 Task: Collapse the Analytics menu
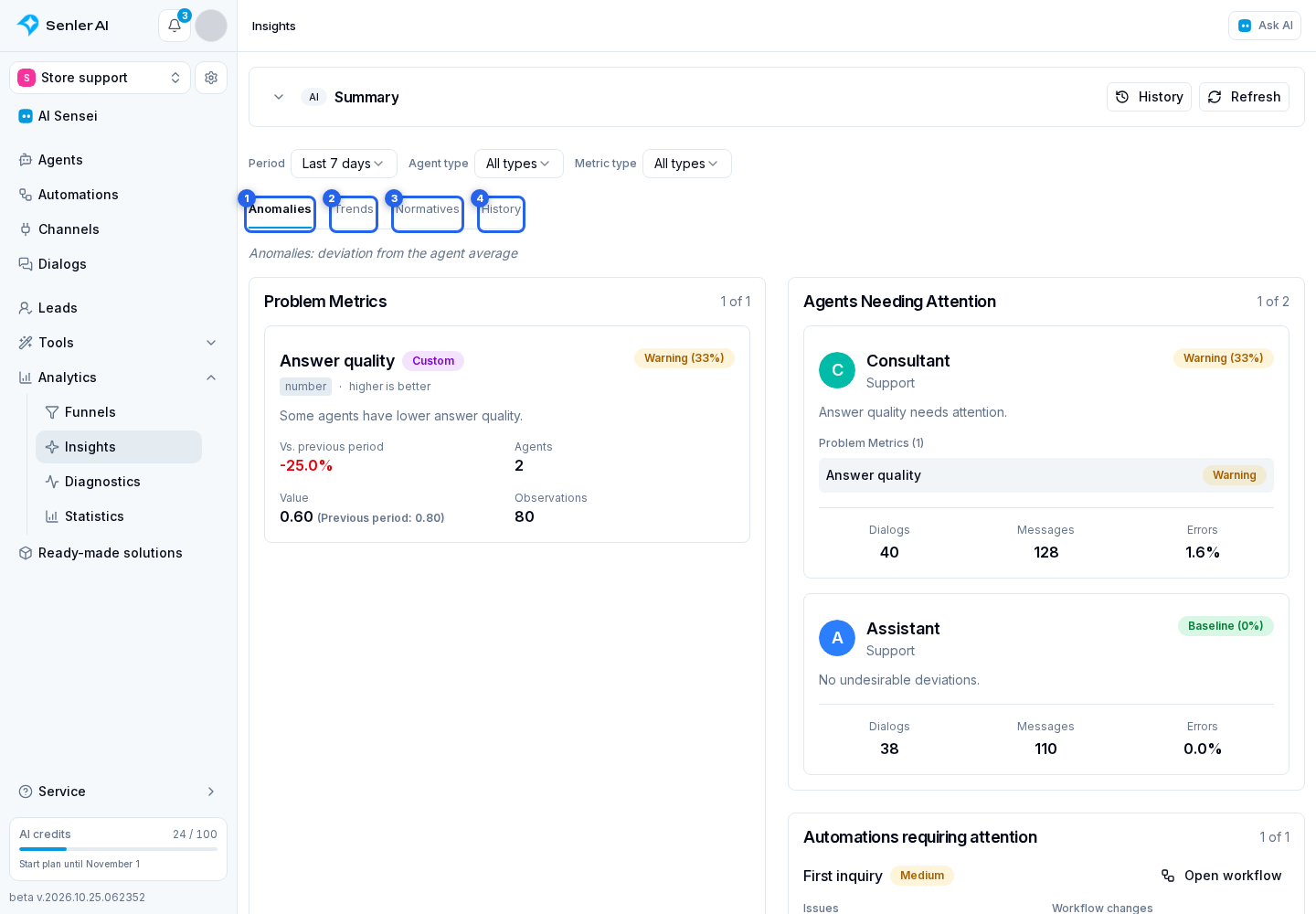point(119,377)
